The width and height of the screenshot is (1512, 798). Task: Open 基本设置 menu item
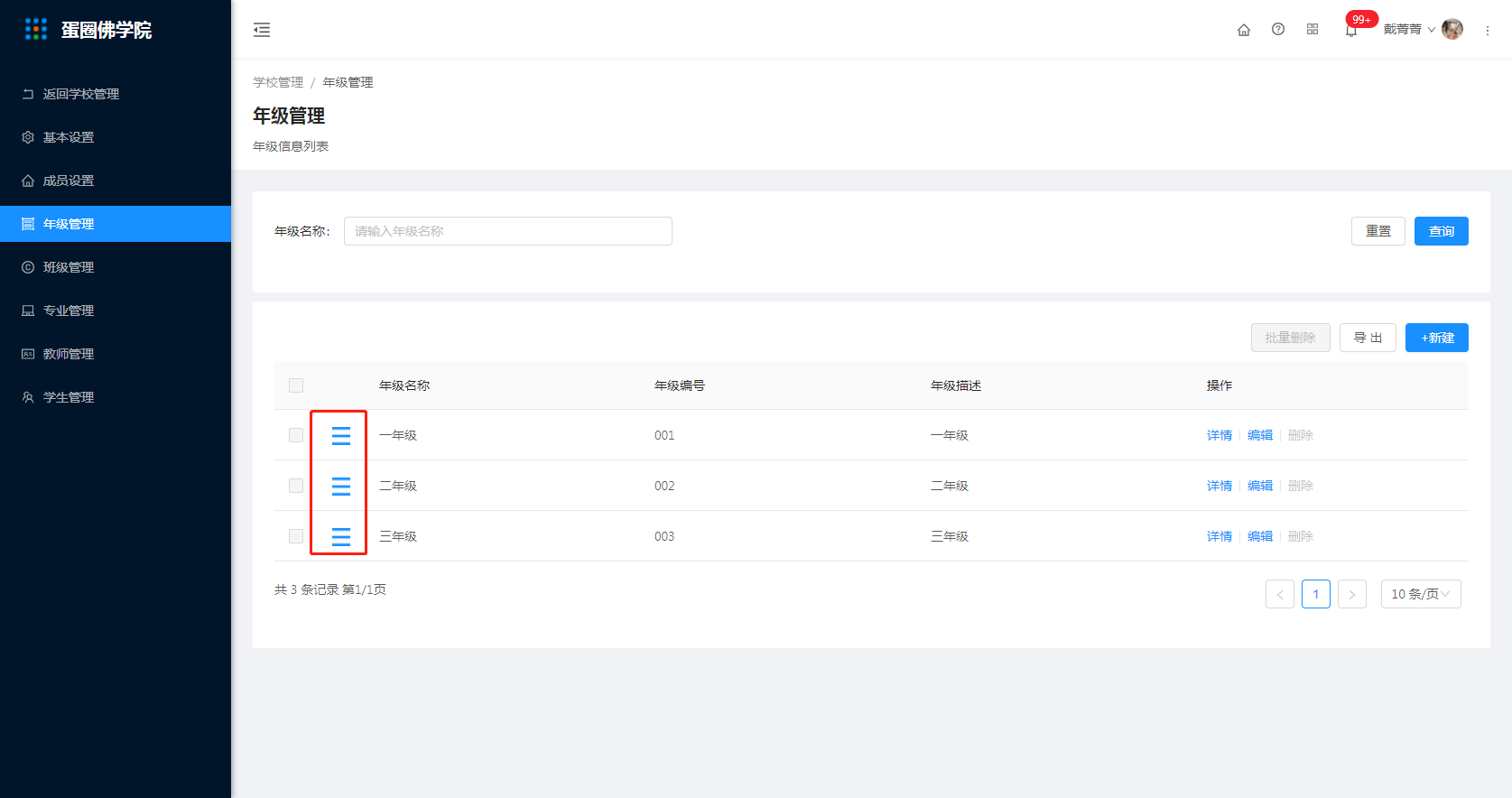[x=116, y=137]
